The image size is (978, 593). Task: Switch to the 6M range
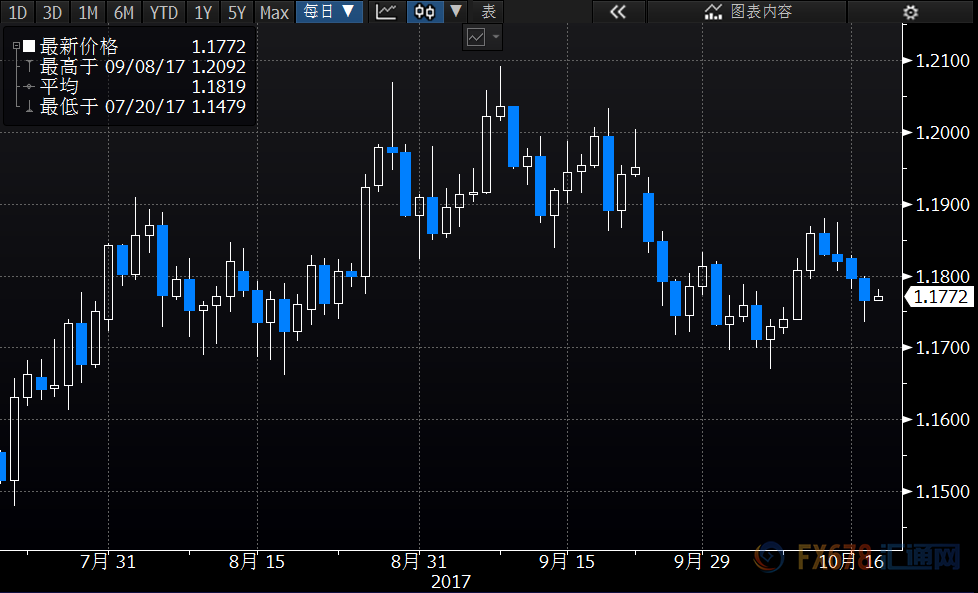123,12
